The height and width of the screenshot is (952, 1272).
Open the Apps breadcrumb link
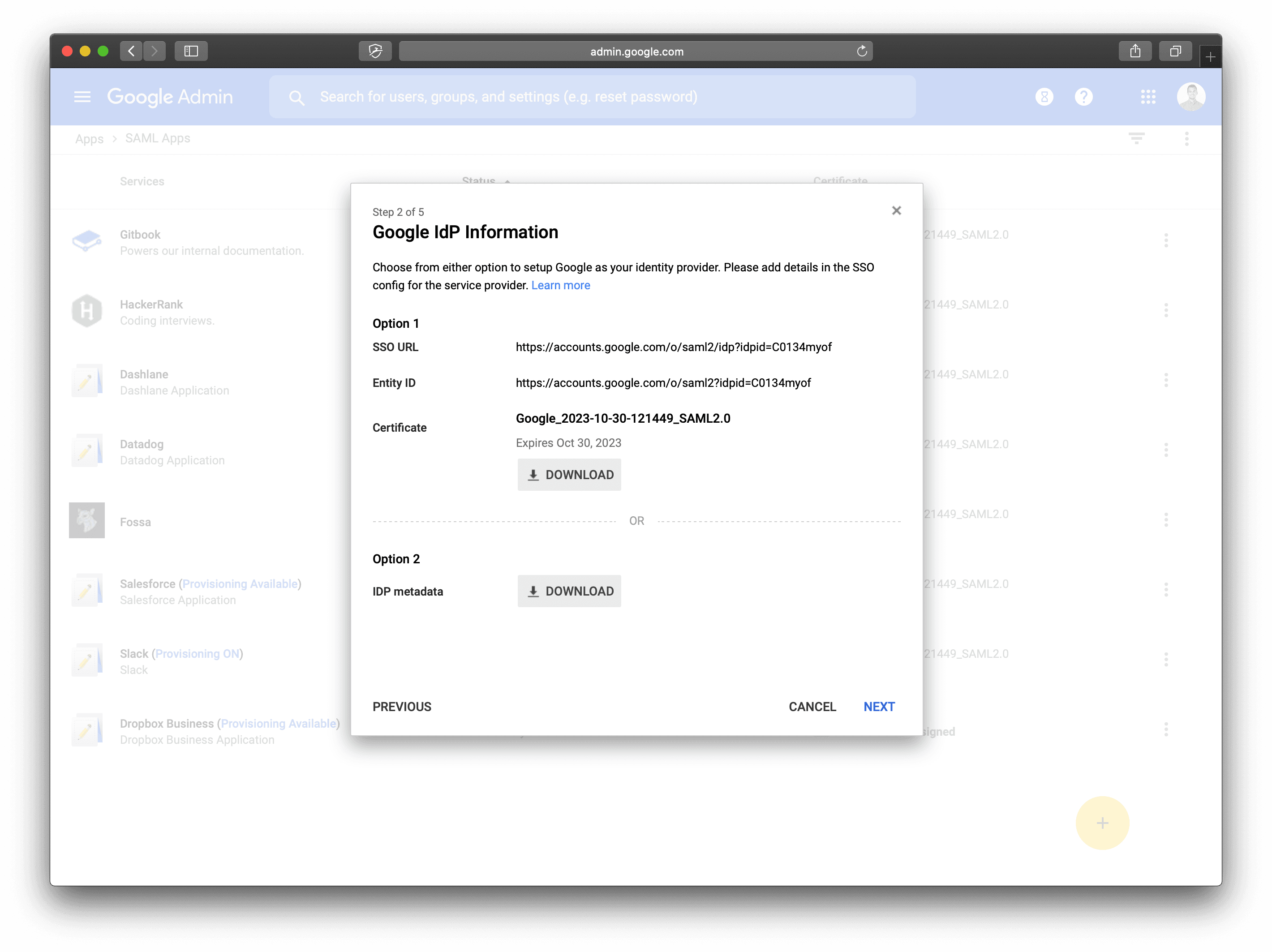coord(89,138)
